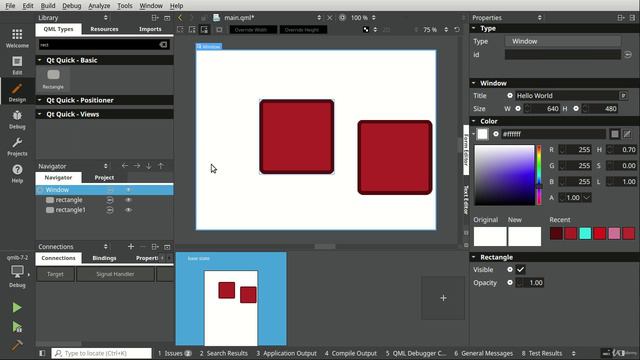Open the Text Editor side tab

(466, 200)
